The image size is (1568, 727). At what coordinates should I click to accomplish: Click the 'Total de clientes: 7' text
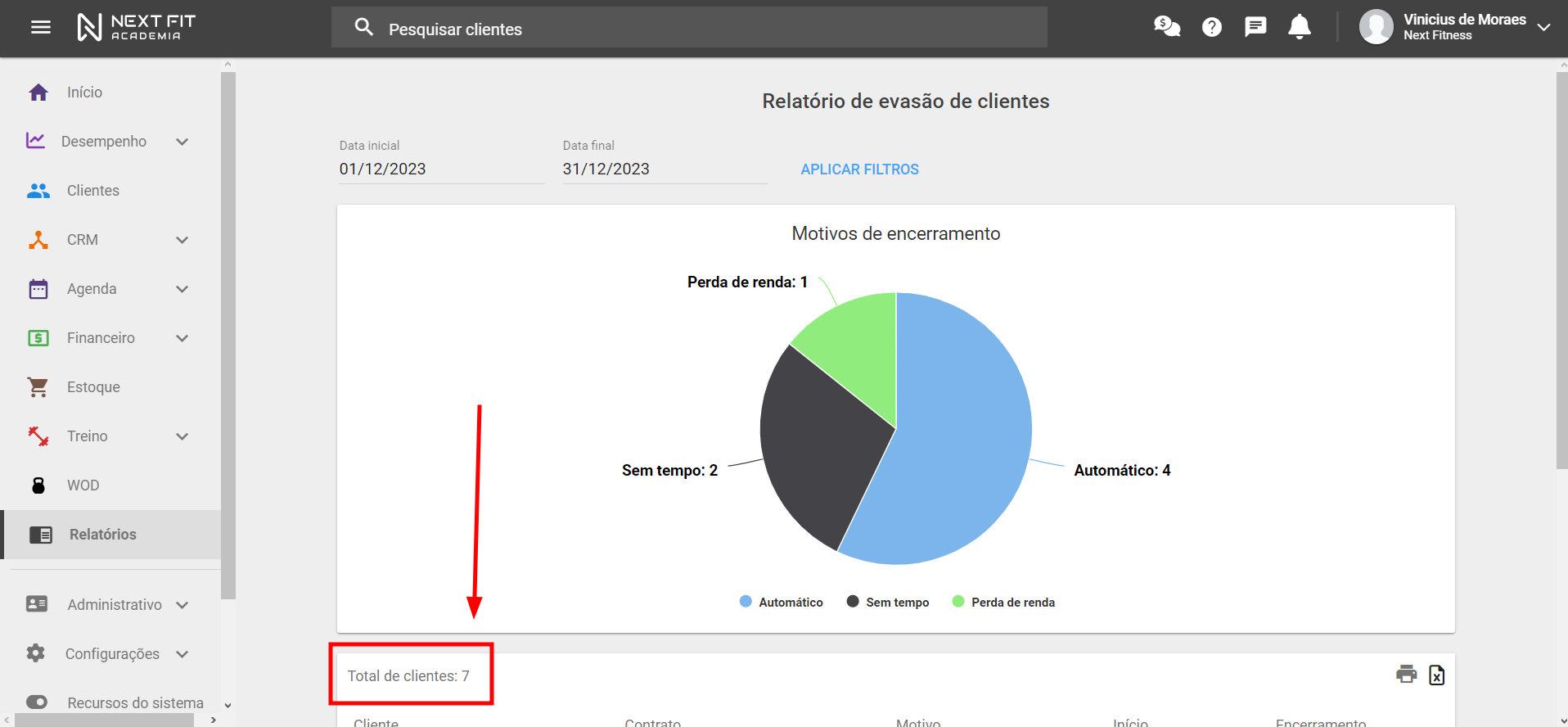(408, 676)
